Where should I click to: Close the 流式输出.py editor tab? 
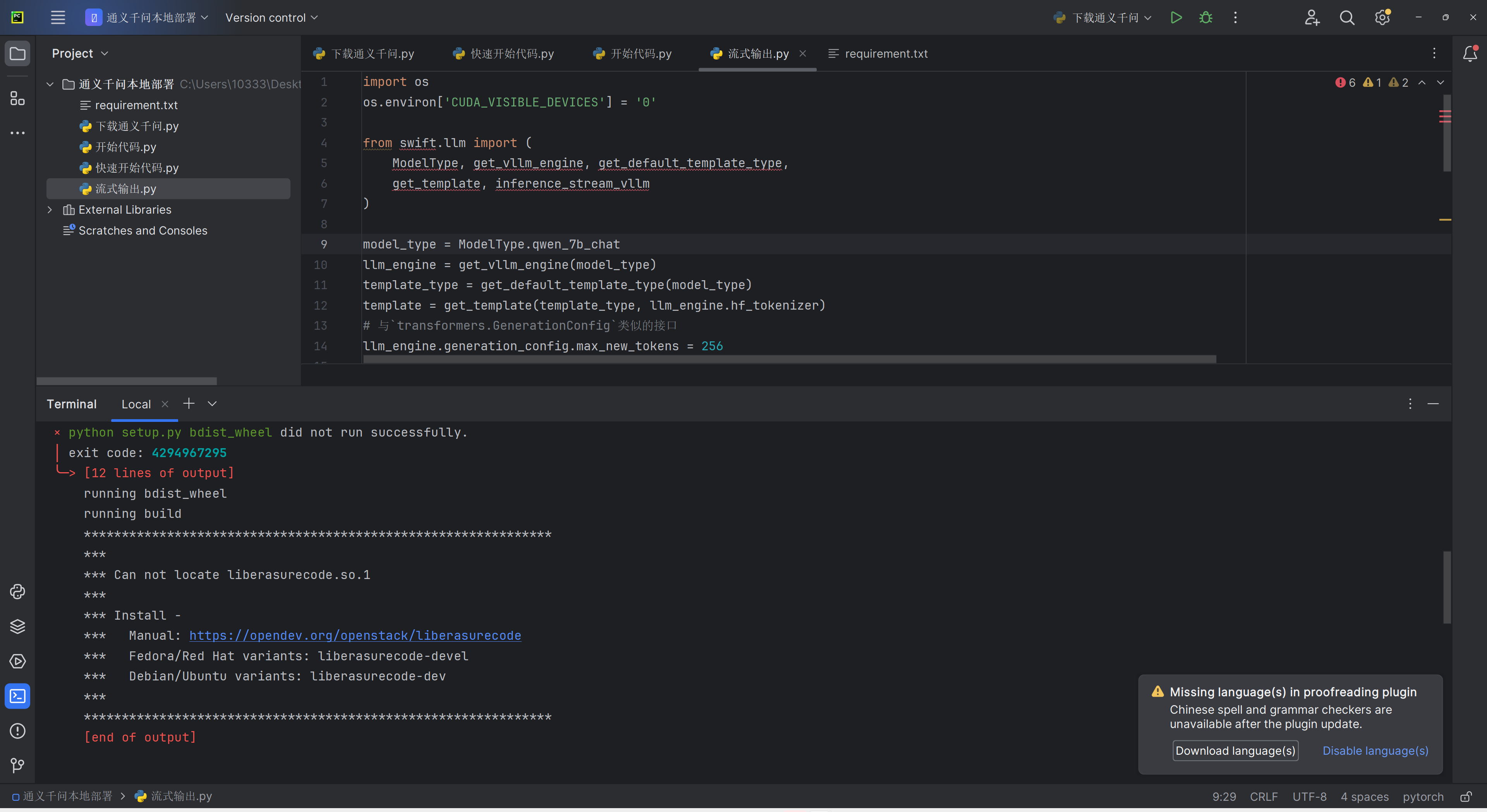[x=802, y=53]
